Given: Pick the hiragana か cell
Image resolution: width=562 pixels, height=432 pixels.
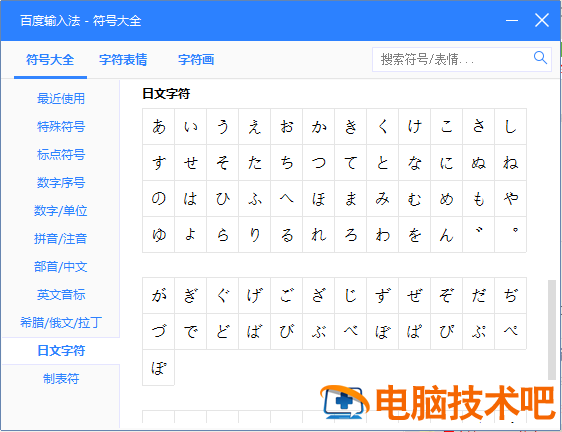Looking at the screenshot, I should 319,127.
